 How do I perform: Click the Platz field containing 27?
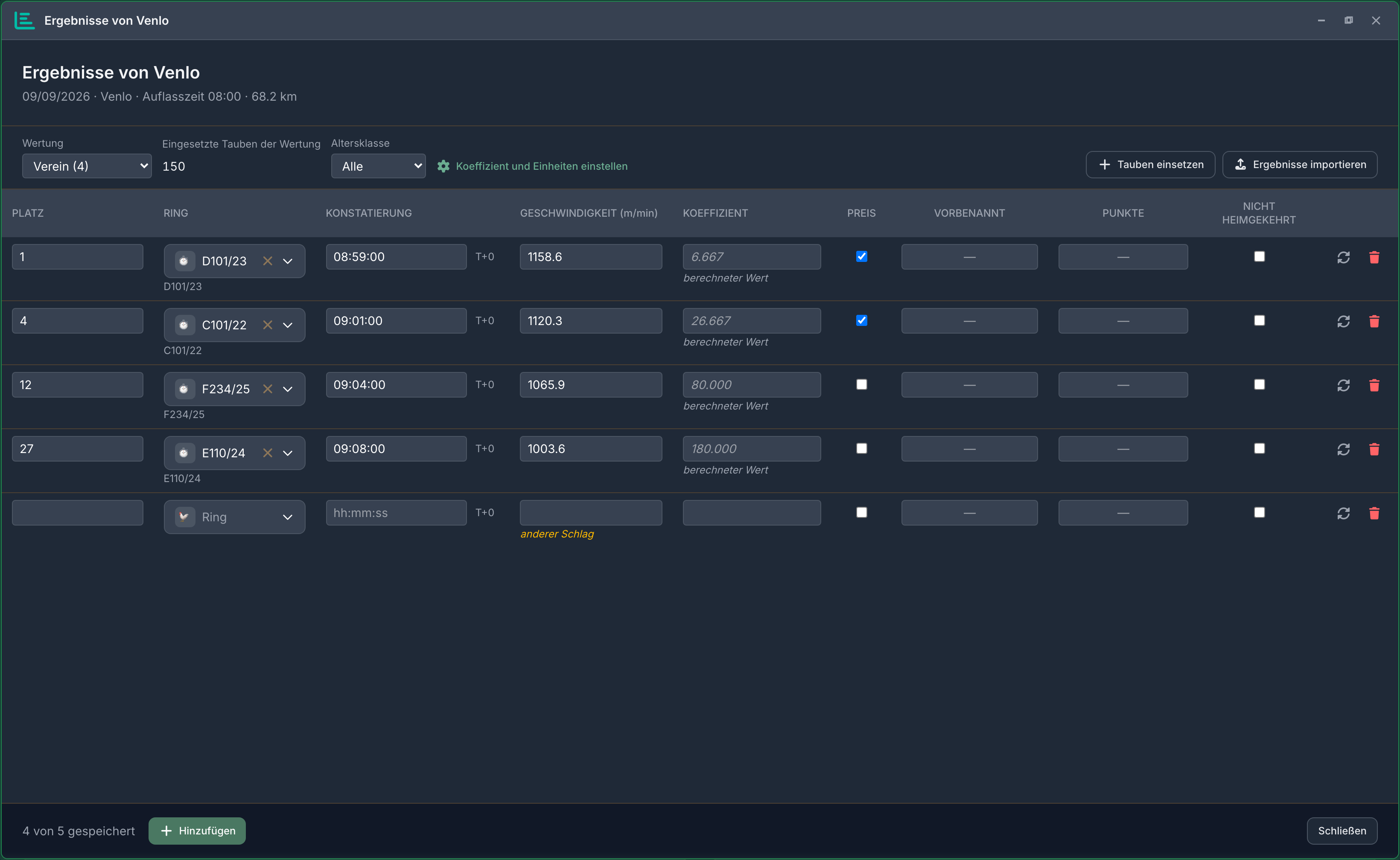(77, 449)
